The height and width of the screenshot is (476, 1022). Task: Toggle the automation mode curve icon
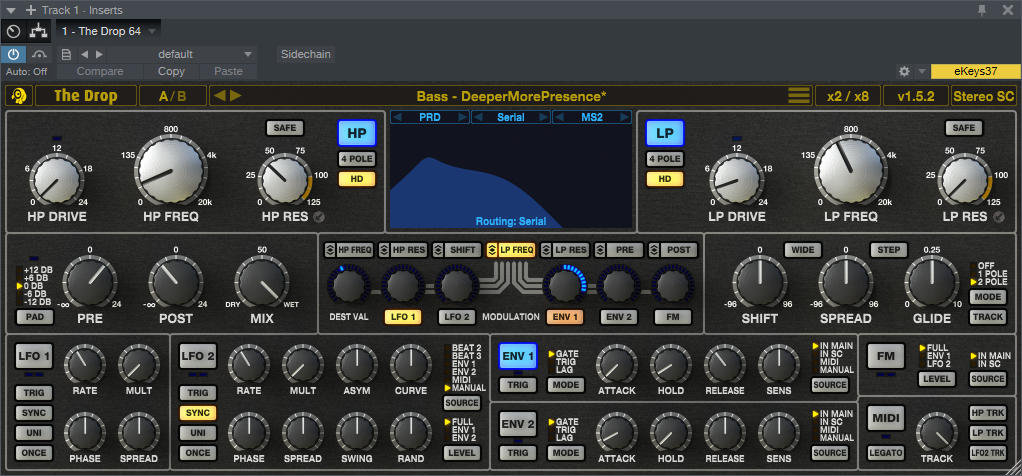(40, 54)
